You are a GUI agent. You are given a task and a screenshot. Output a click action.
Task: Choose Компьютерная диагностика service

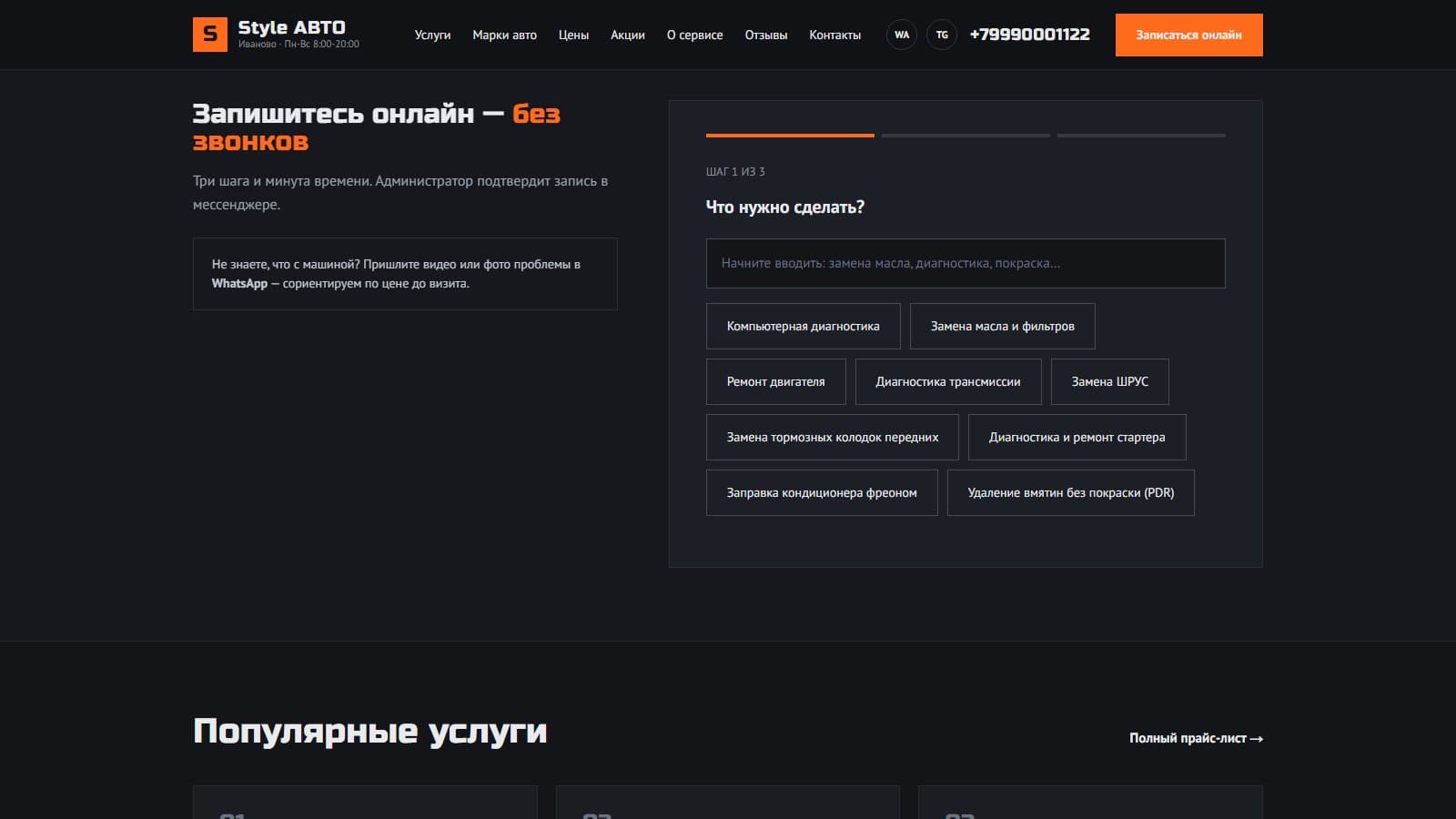tap(803, 326)
